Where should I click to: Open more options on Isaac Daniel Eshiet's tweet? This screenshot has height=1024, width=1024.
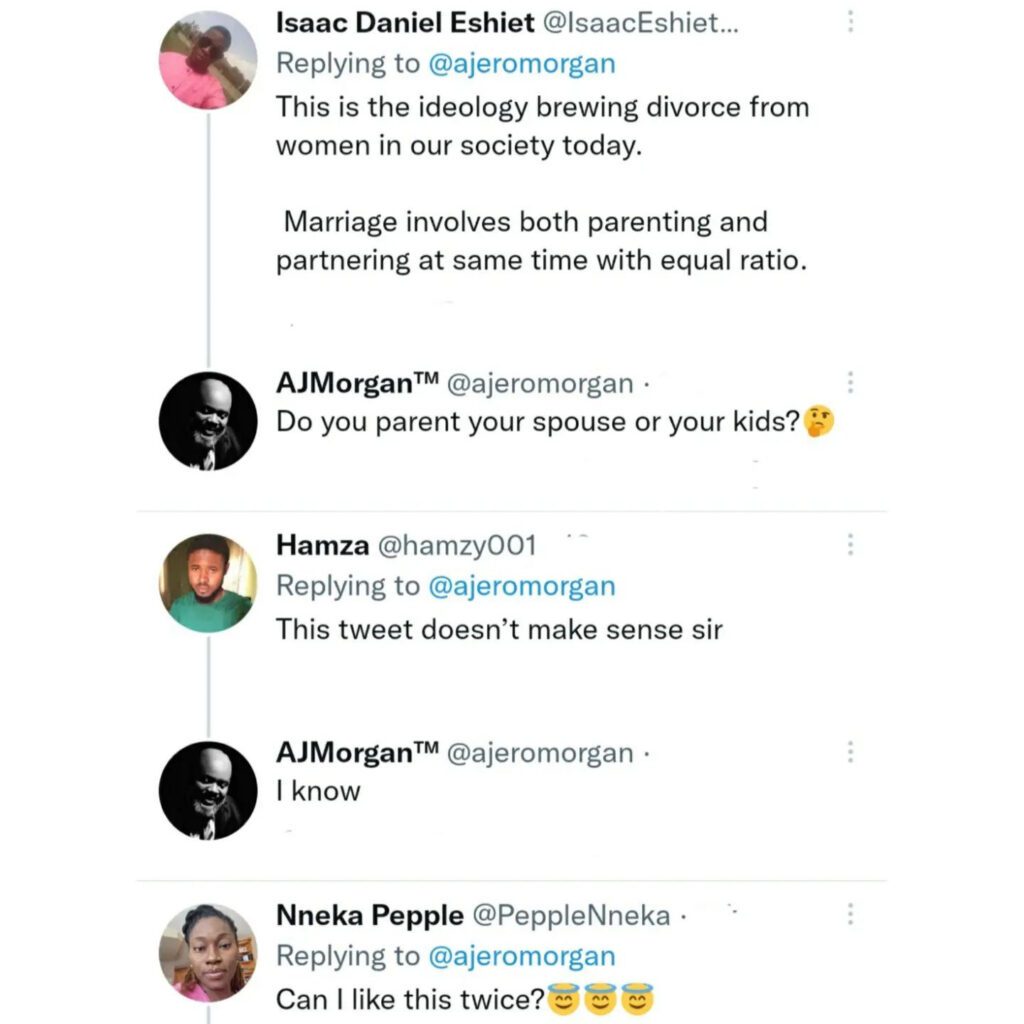click(850, 23)
